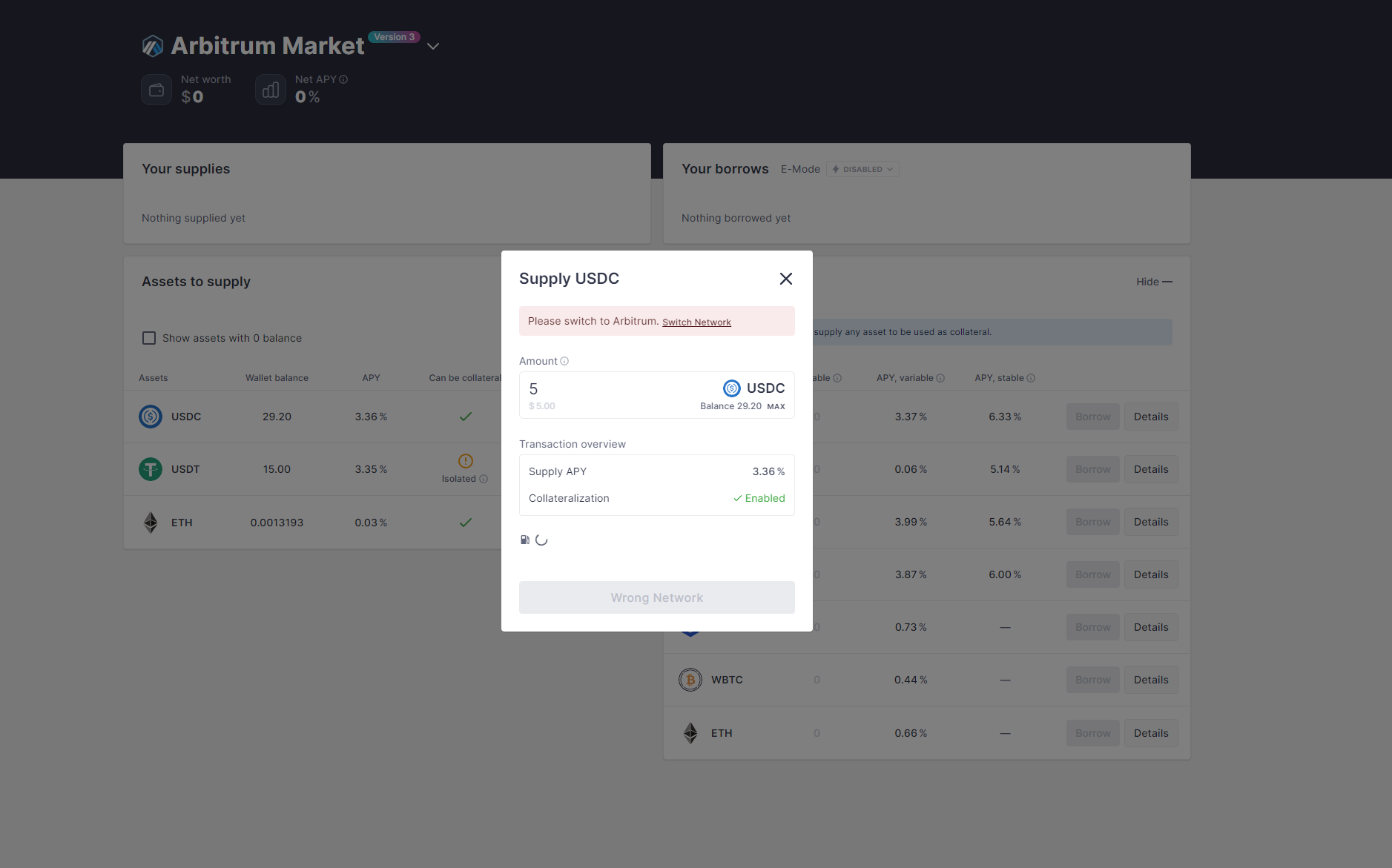Click the Net APY chart icon
Image resolution: width=1392 pixels, height=868 pixels.
tap(271, 90)
